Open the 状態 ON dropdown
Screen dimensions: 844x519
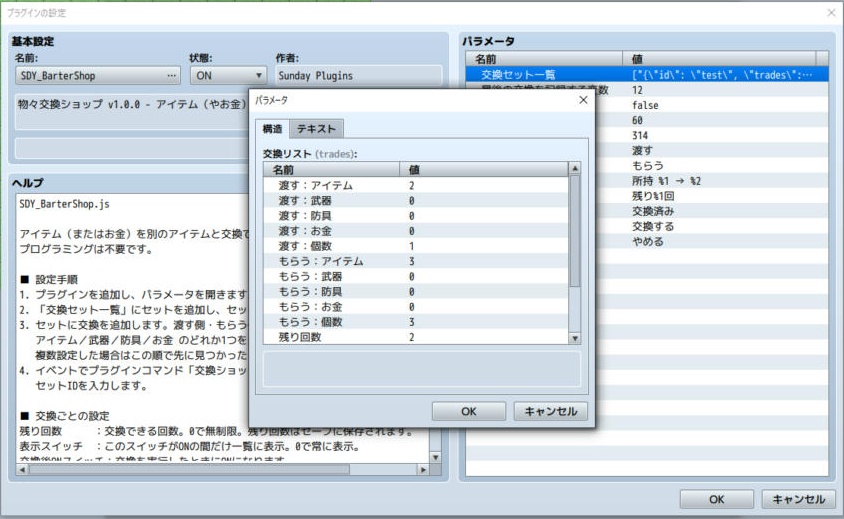pyautogui.click(x=228, y=76)
